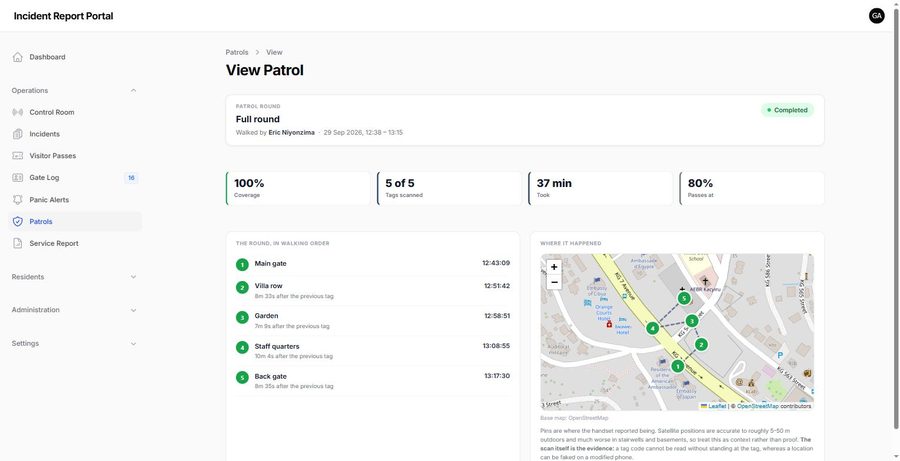
Task: Click the Gate Log icon
Action: [18, 177]
